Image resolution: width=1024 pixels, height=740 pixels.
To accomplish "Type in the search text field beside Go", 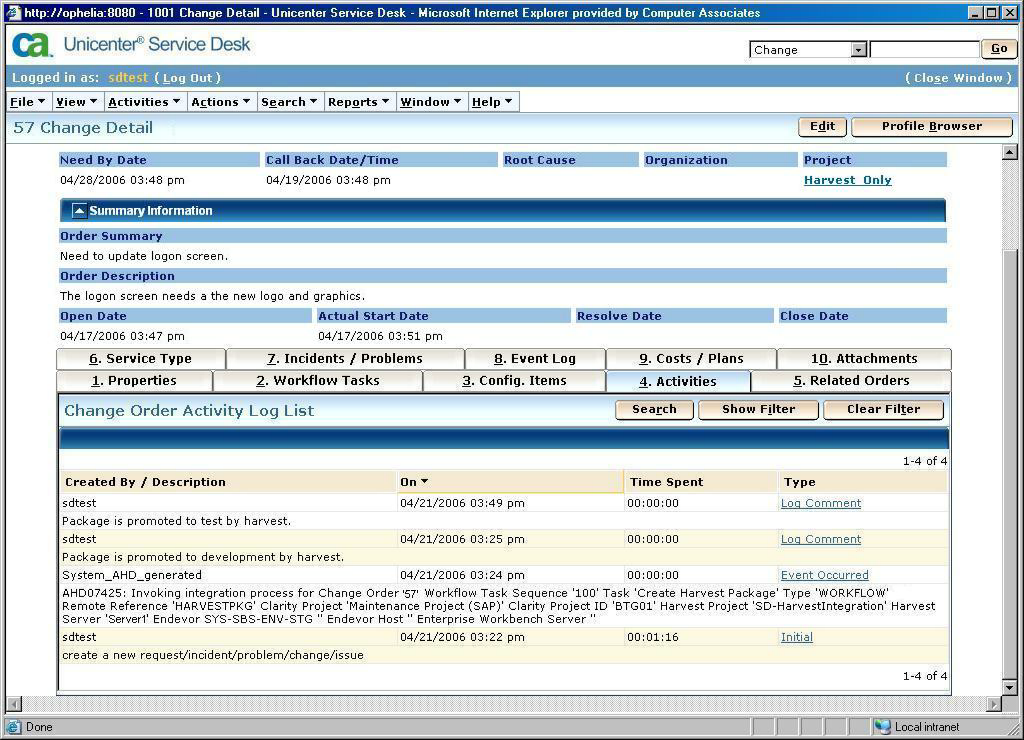I will pyautogui.click(x=924, y=50).
